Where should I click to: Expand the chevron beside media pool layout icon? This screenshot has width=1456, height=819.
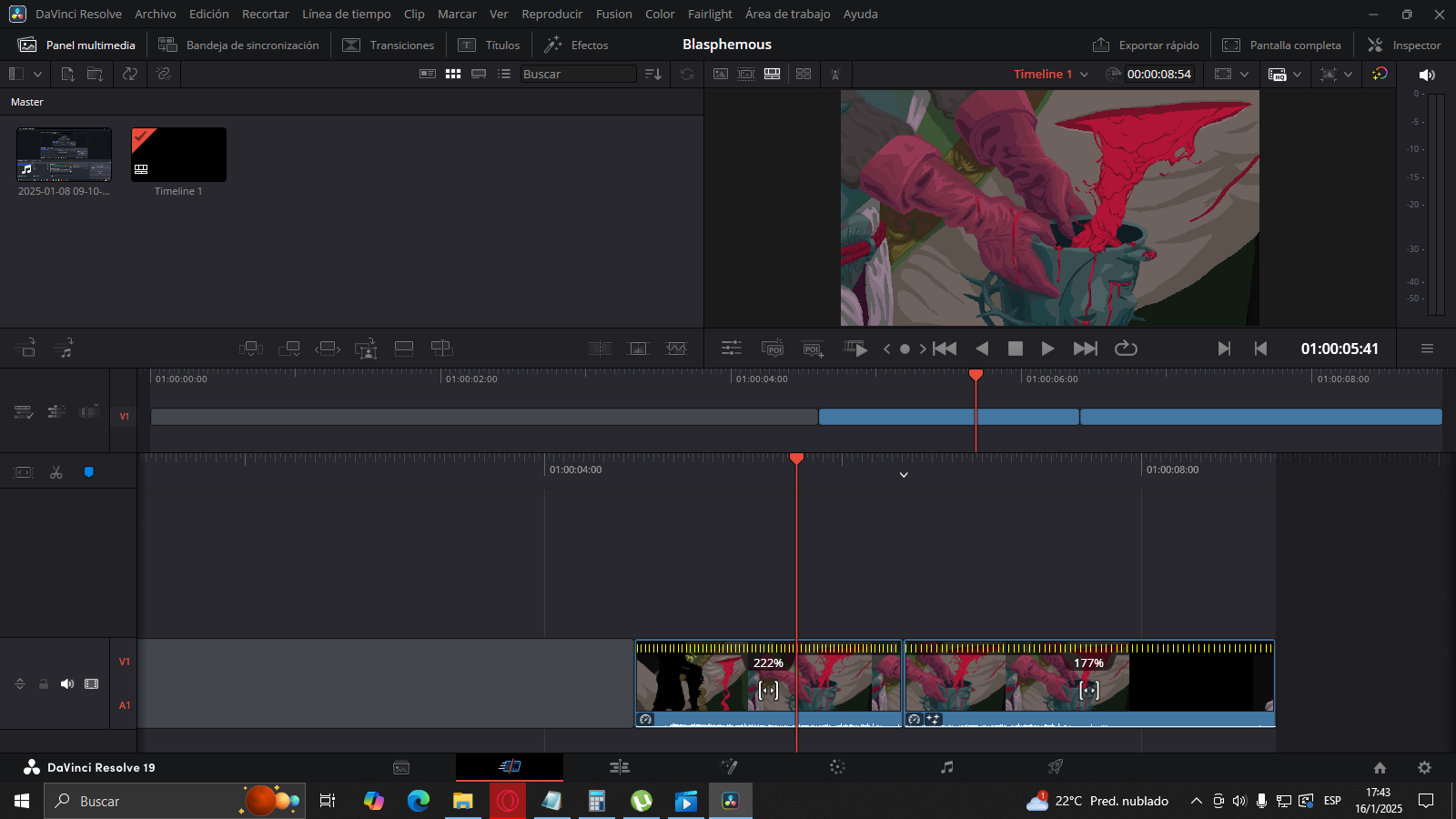pos(37,74)
